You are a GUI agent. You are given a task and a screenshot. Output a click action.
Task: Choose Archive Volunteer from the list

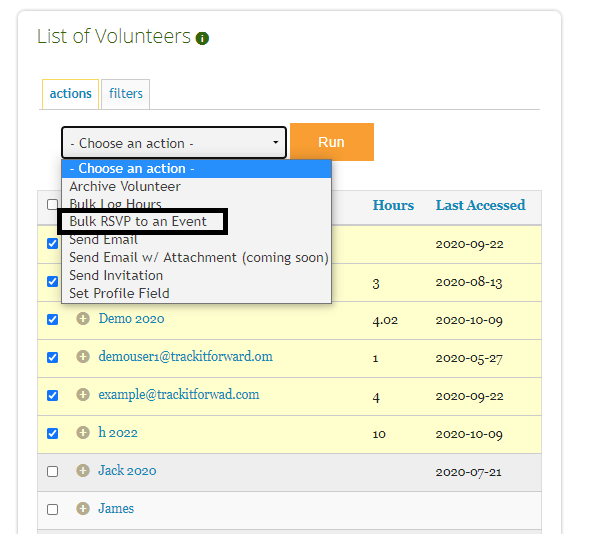pos(125,186)
